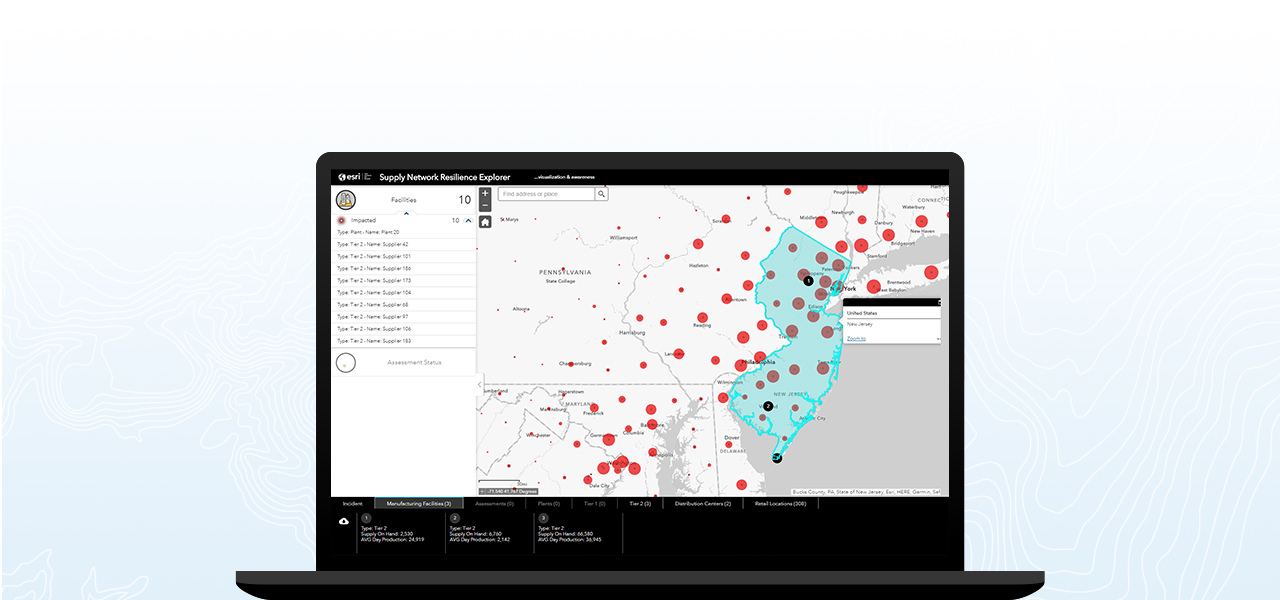Screen dimensions: 1280x600
Task: Open the Tier 1 (0) tab
Action: pyautogui.click(x=595, y=504)
